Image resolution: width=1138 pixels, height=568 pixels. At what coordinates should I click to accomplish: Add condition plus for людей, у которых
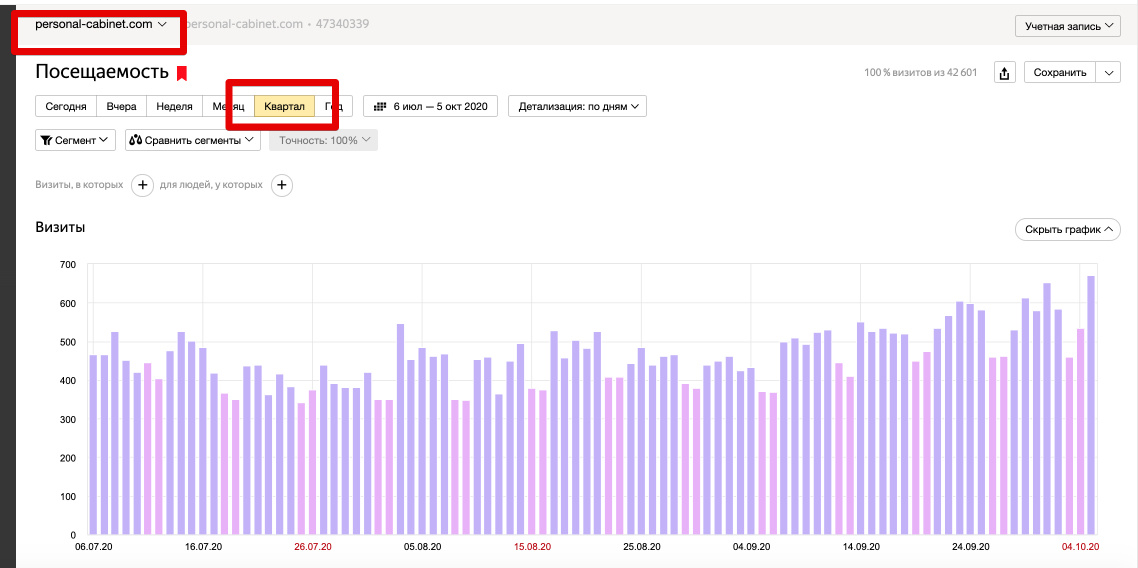(282, 186)
